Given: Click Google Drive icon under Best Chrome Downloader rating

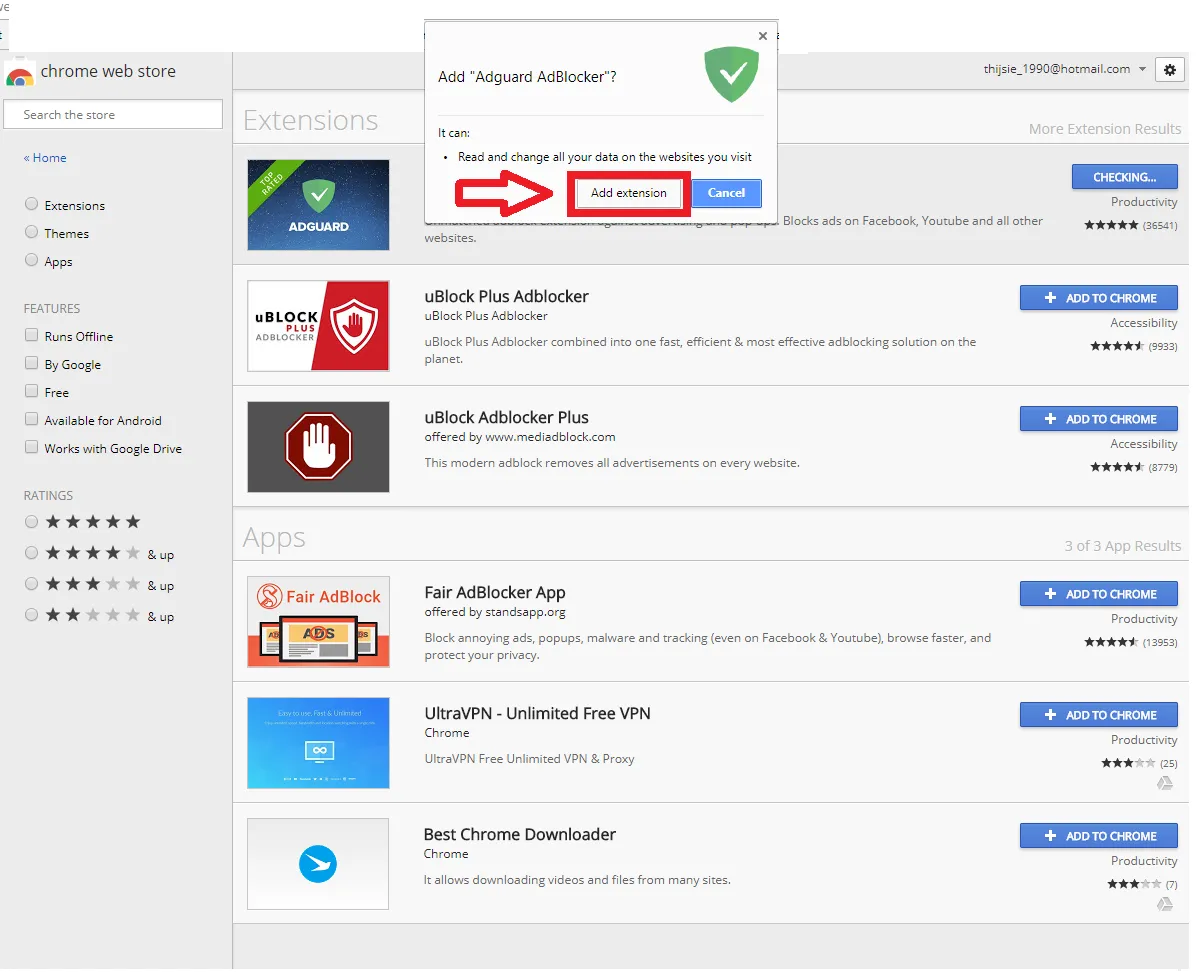Looking at the screenshot, I should pyautogui.click(x=1165, y=904).
